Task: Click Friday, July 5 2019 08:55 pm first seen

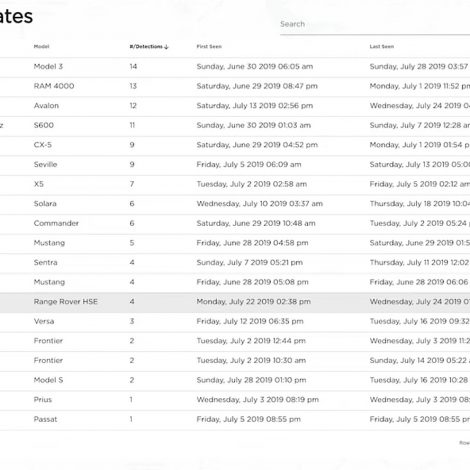Action: (249, 419)
